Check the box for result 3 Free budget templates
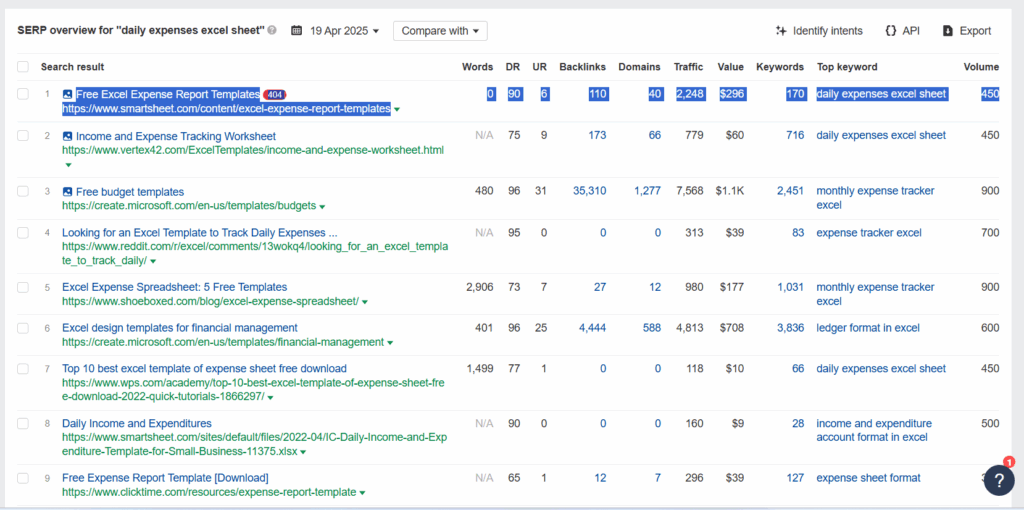Screen dimensions: 1024x510 coord(23,191)
